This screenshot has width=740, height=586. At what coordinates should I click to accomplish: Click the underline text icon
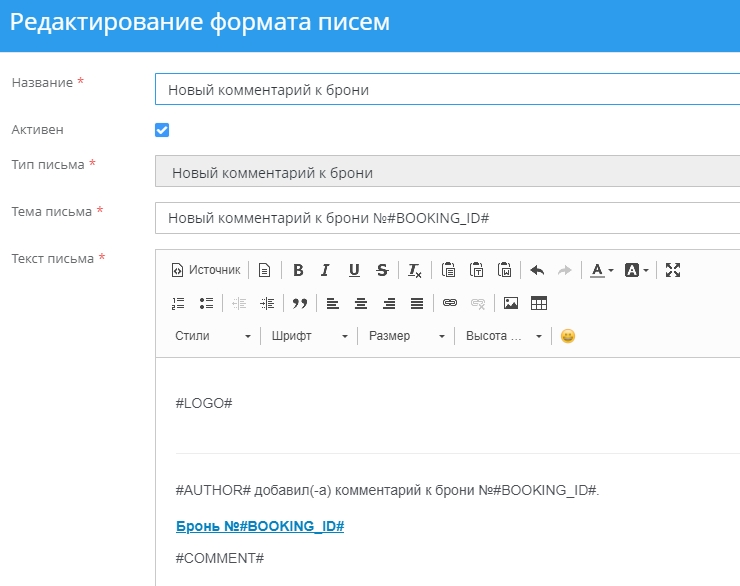[x=354, y=270]
